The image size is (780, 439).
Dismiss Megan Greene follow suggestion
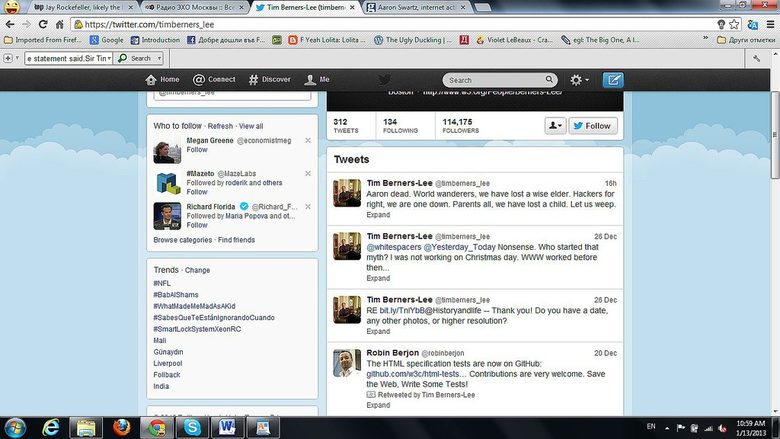[308, 141]
